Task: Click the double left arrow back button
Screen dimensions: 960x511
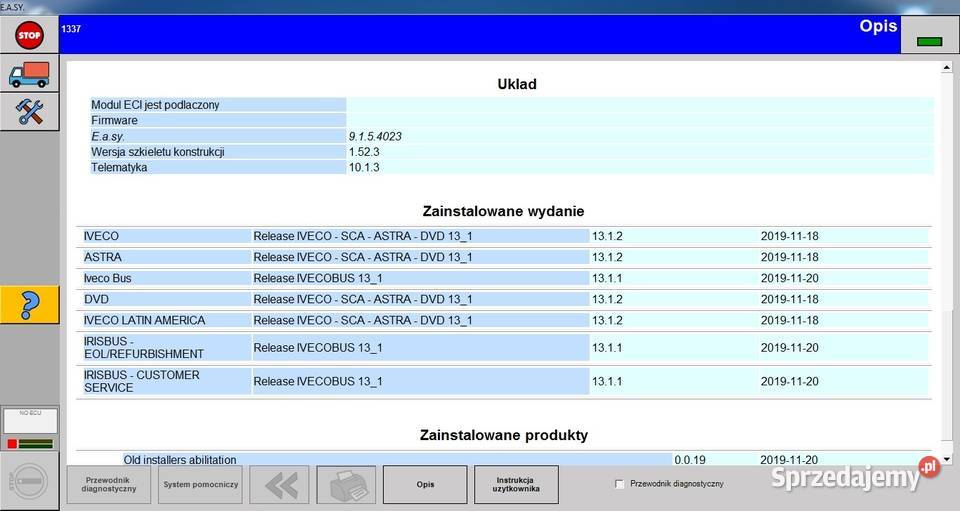Action: tap(279, 485)
